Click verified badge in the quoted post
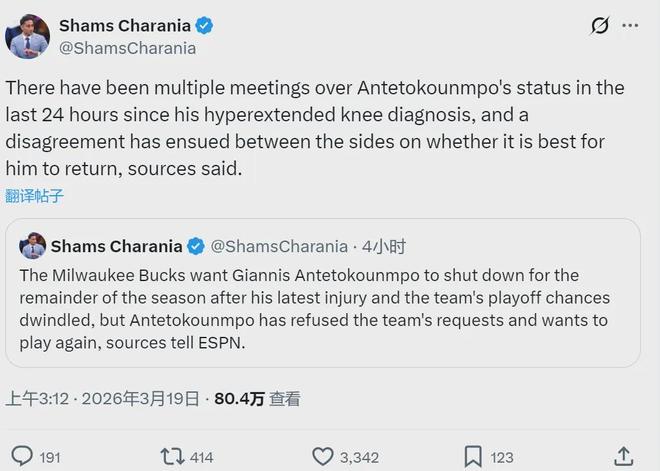Screen dimensions: 660x471 pyautogui.click(x=196, y=246)
